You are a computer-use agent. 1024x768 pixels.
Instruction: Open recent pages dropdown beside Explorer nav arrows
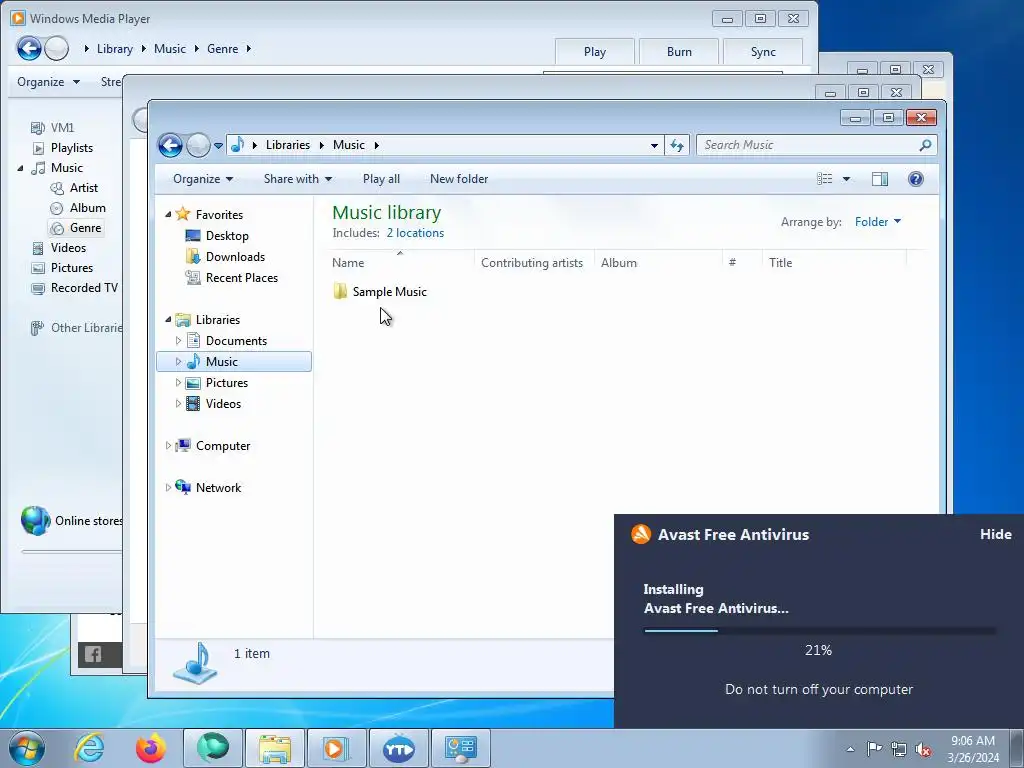tap(218, 146)
